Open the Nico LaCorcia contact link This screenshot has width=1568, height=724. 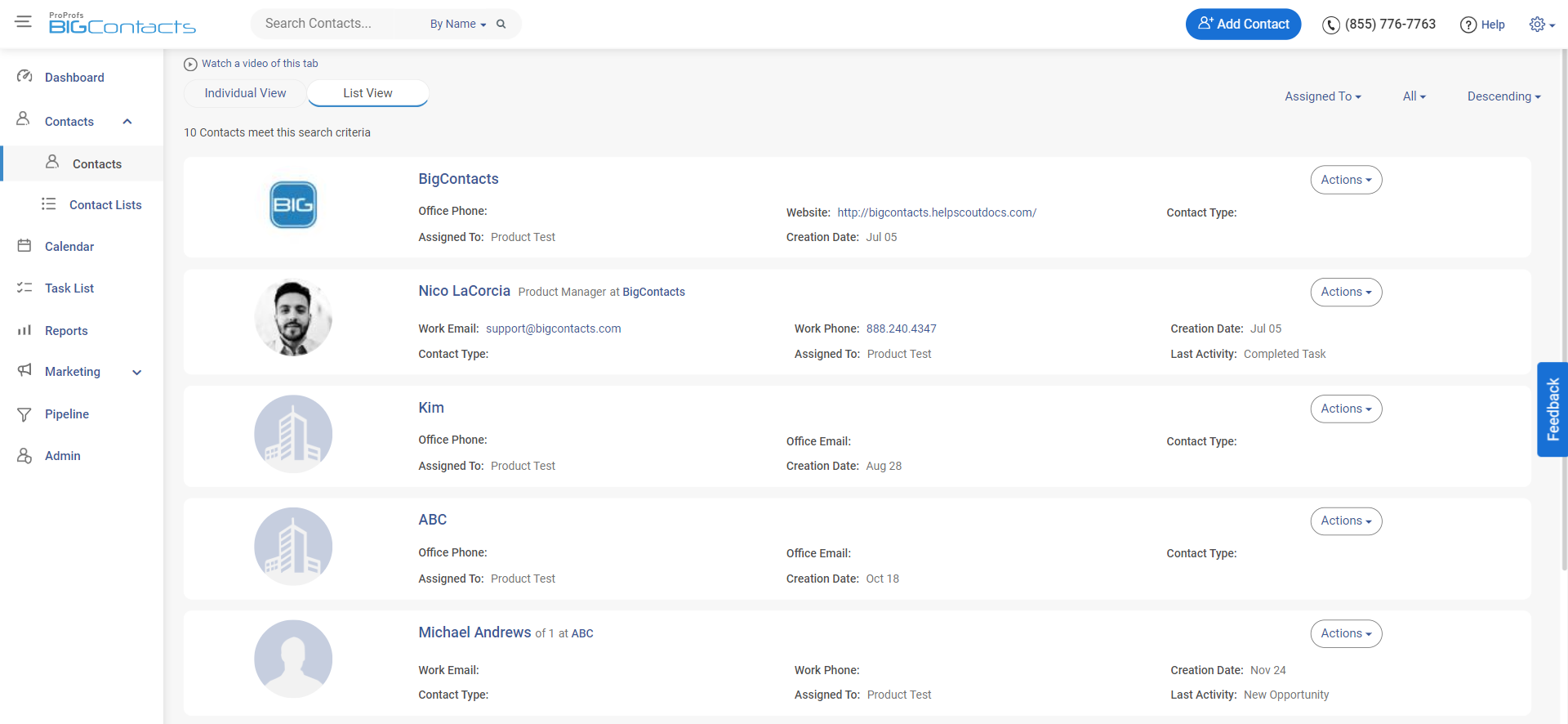(464, 291)
